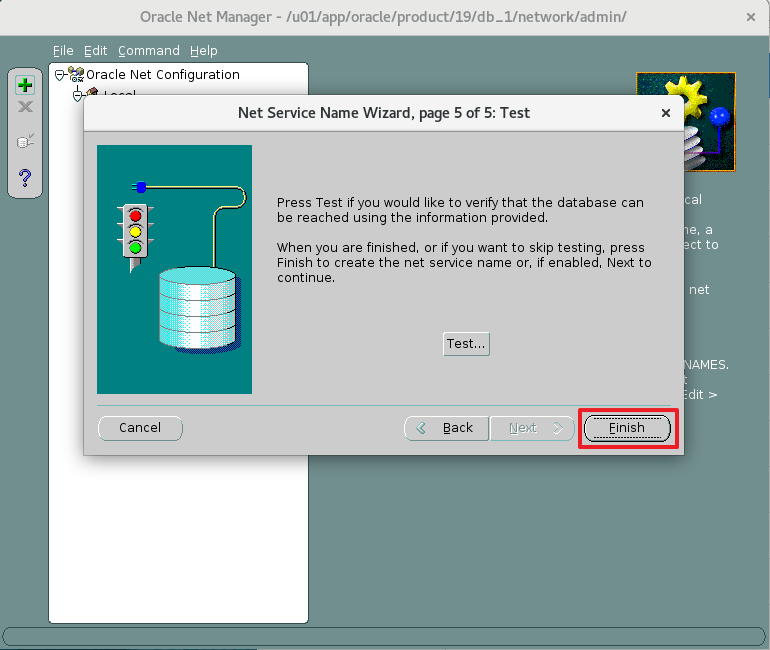Click the Oracle gear logo image
Viewport: 770px width, 650px height.
click(686, 122)
